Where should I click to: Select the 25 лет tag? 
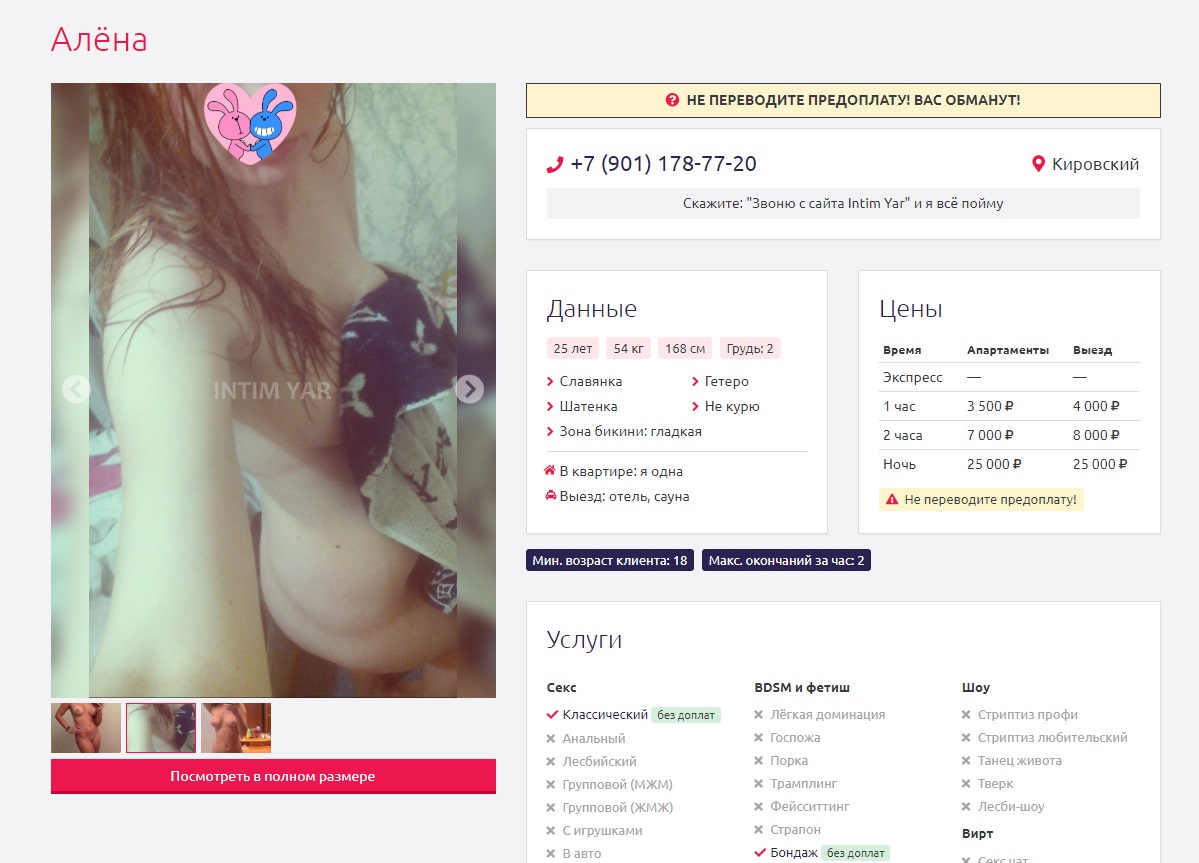click(573, 349)
